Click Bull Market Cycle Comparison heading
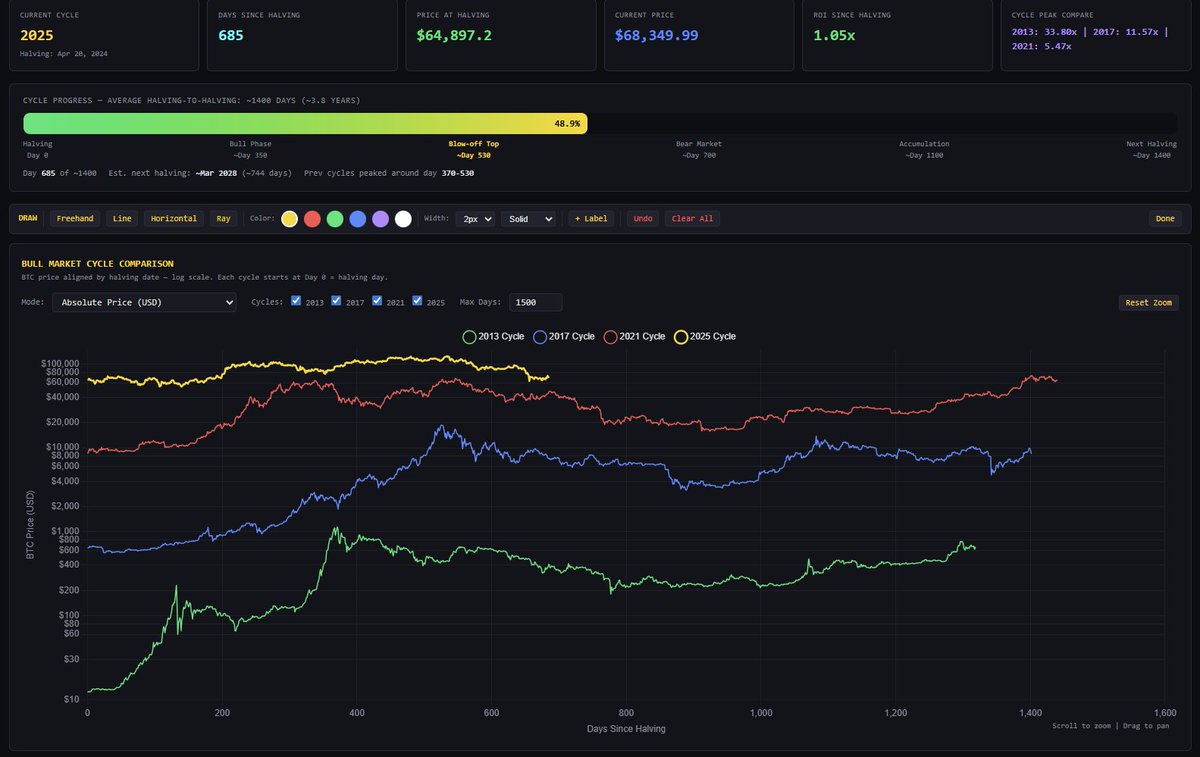The width and height of the screenshot is (1200, 757). 97,264
